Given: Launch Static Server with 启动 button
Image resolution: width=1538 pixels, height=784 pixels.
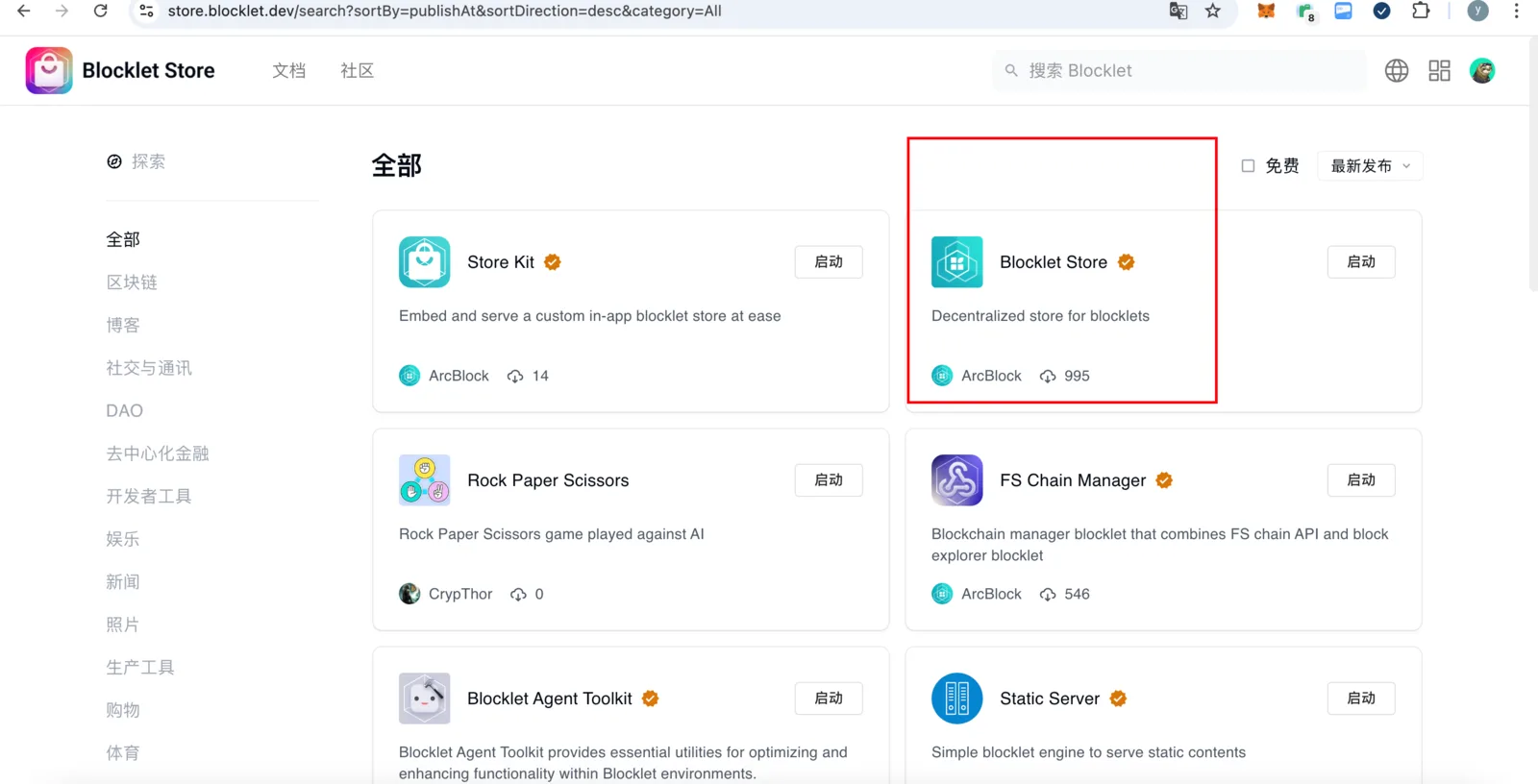Looking at the screenshot, I should coord(1361,698).
